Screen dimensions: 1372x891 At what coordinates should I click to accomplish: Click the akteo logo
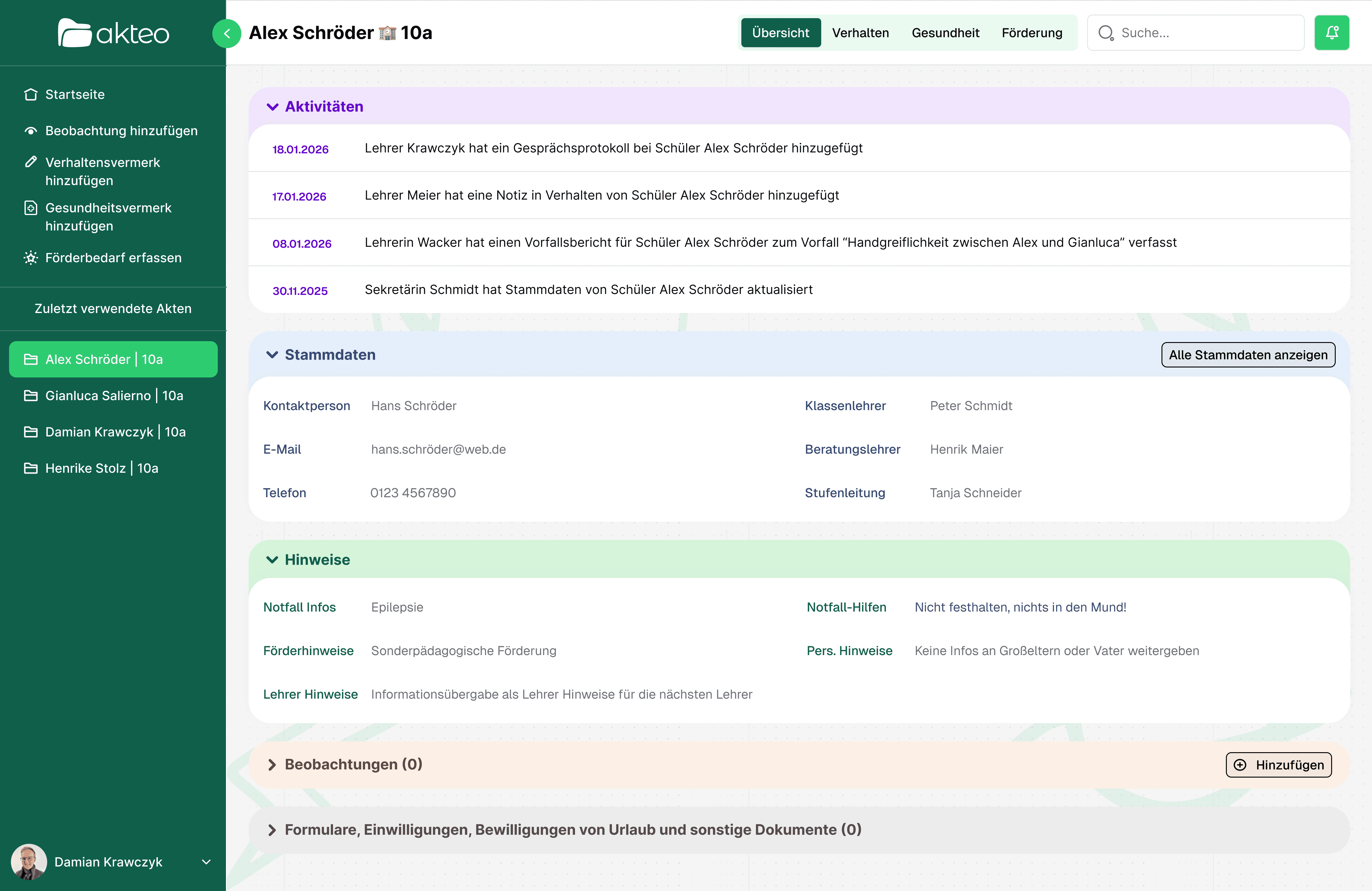[113, 33]
